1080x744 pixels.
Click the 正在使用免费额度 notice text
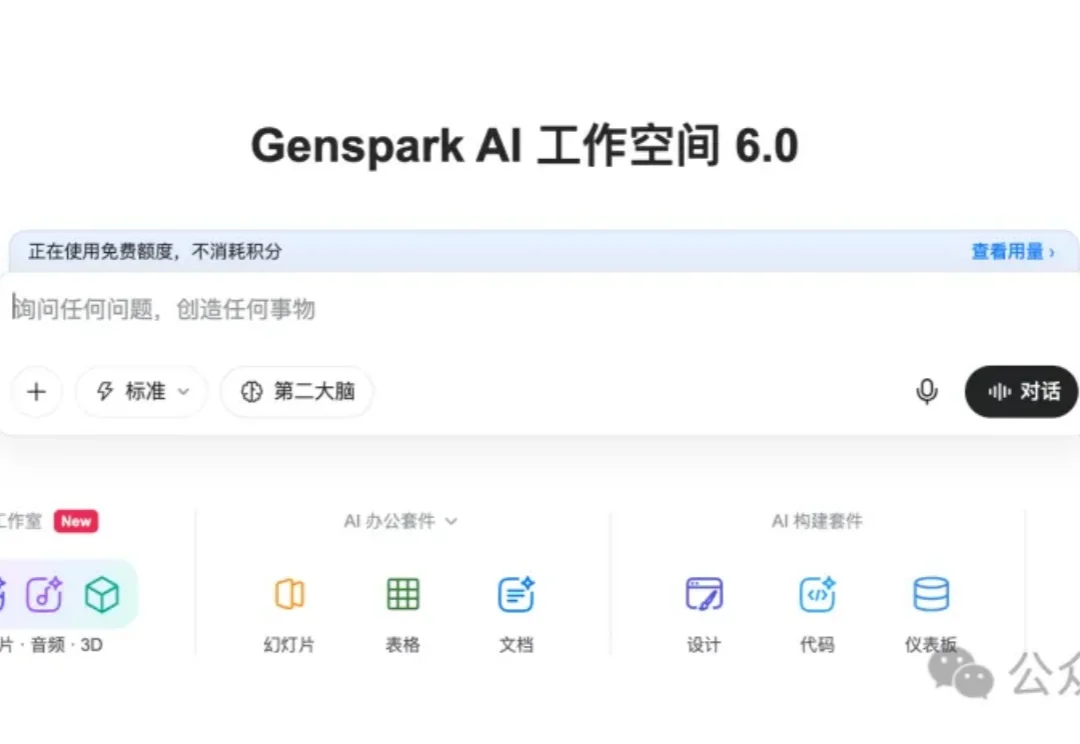(x=156, y=251)
